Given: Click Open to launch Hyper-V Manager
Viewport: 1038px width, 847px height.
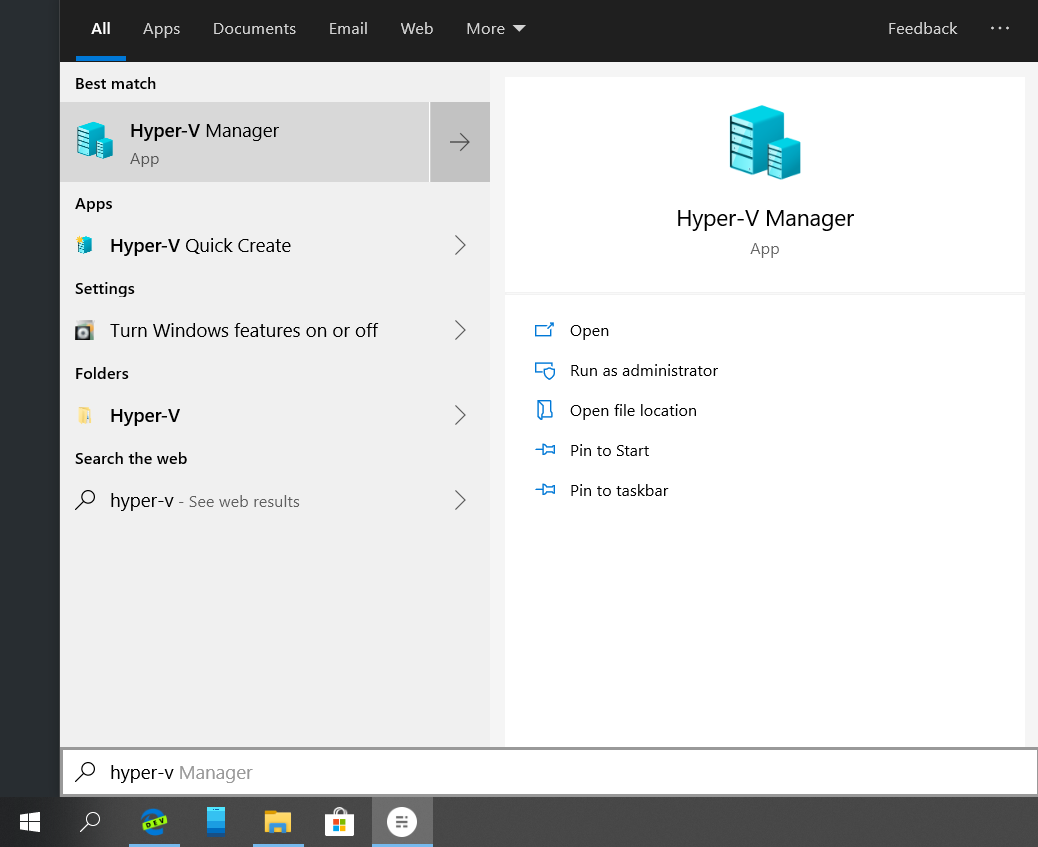Looking at the screenshot, I should pos(589,330).
